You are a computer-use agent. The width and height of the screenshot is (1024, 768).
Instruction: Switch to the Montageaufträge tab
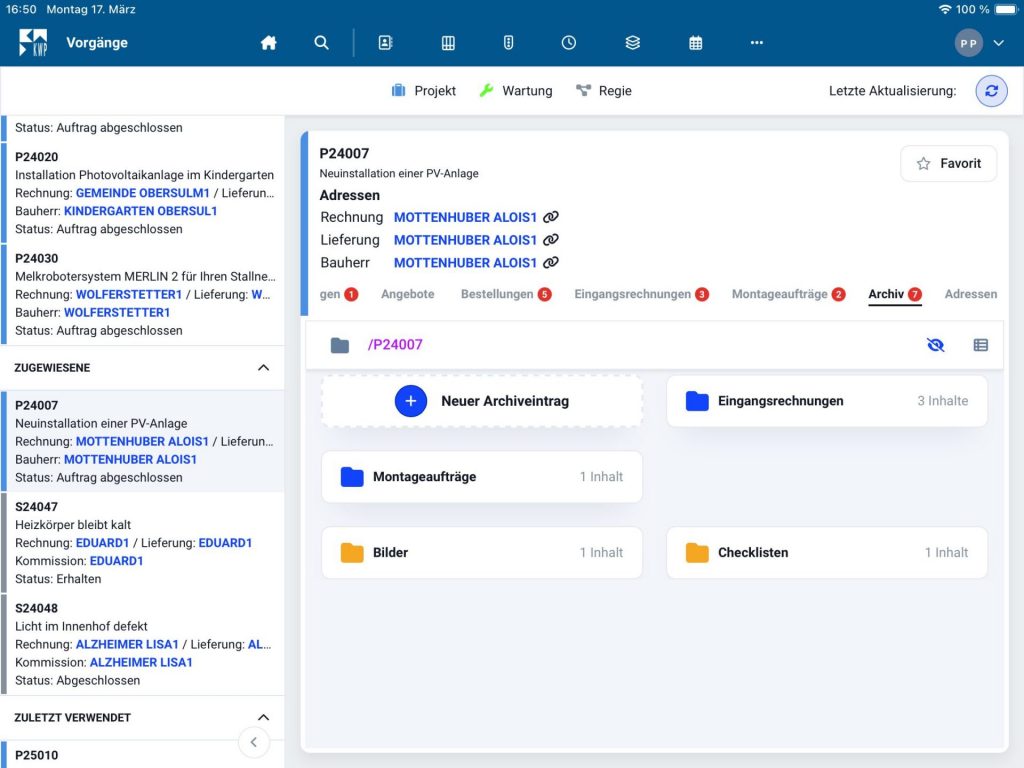(x=788, y=294)
